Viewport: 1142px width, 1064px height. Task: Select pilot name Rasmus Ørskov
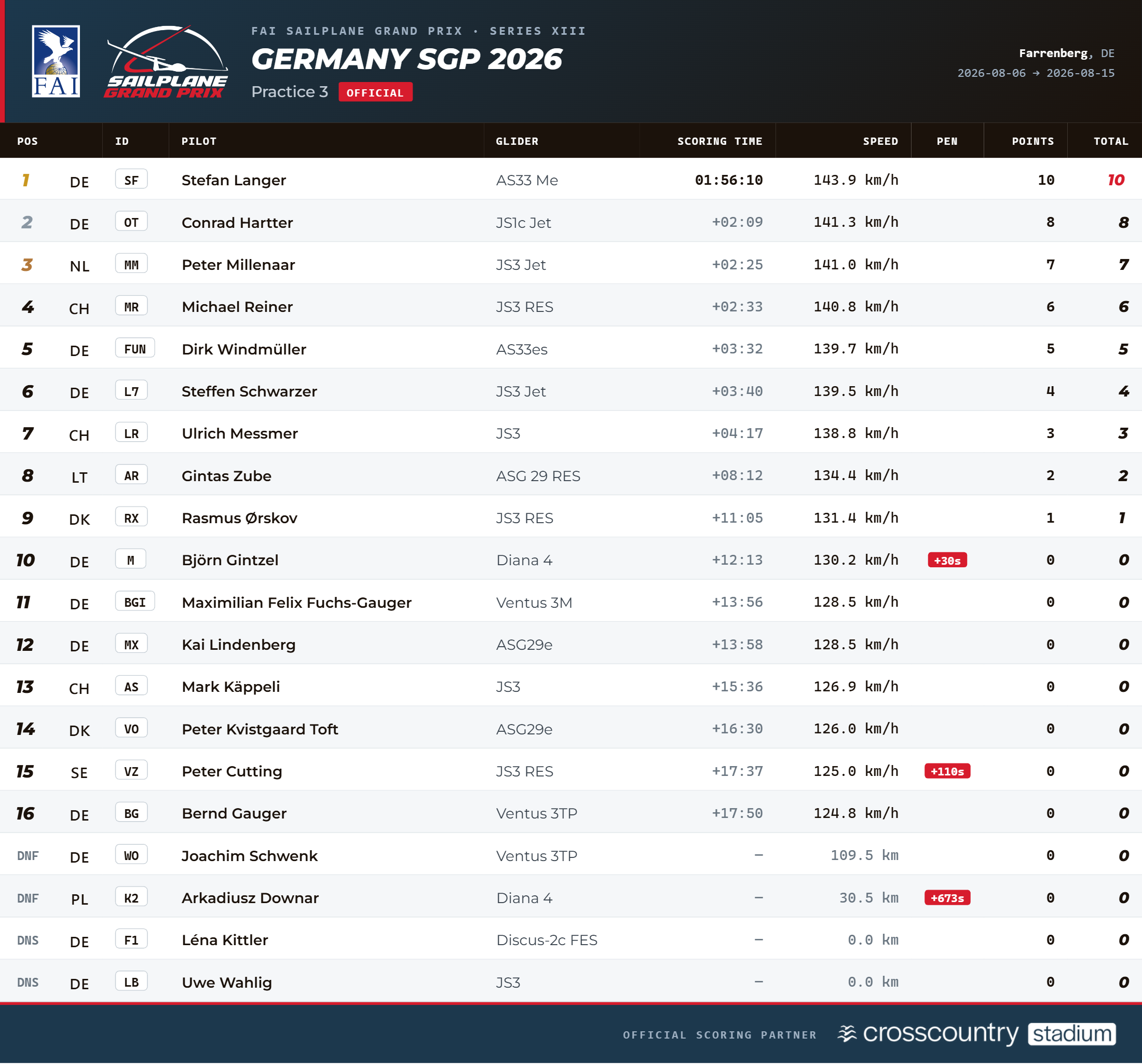239,518
